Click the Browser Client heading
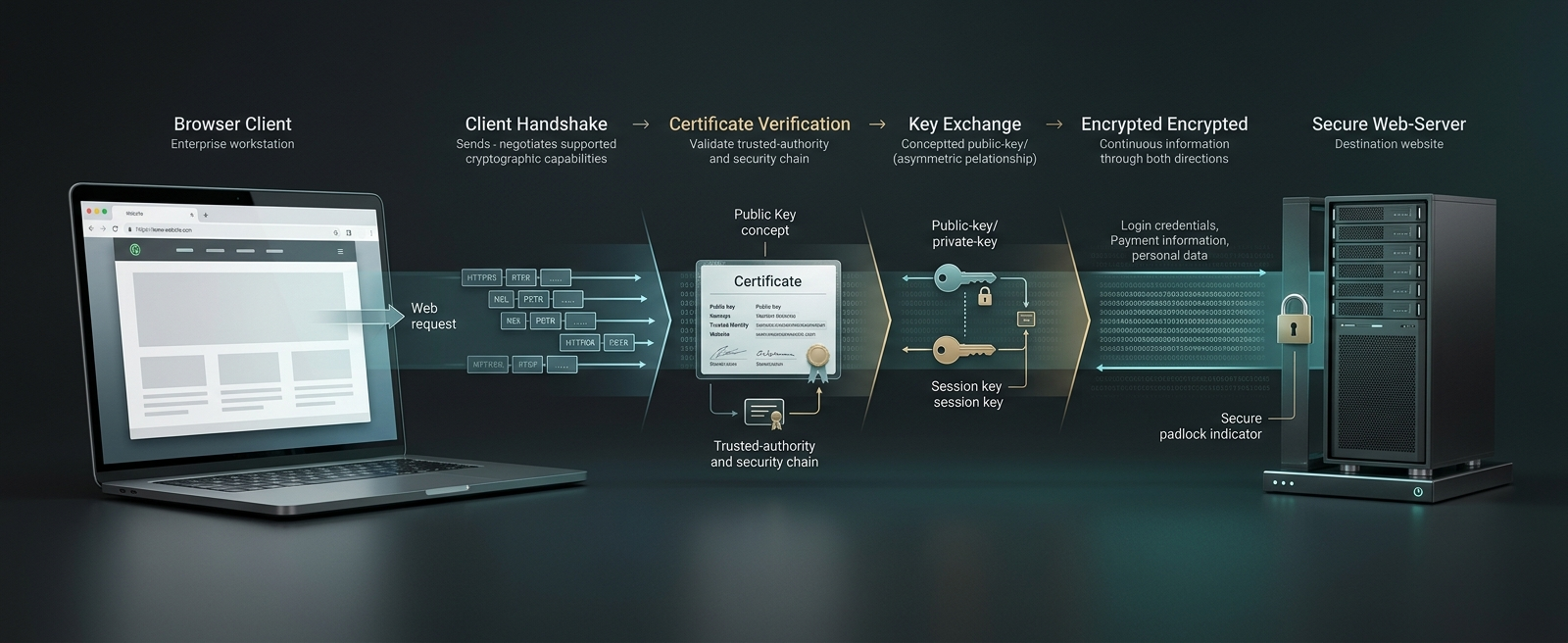 click(x=232, y=124)
